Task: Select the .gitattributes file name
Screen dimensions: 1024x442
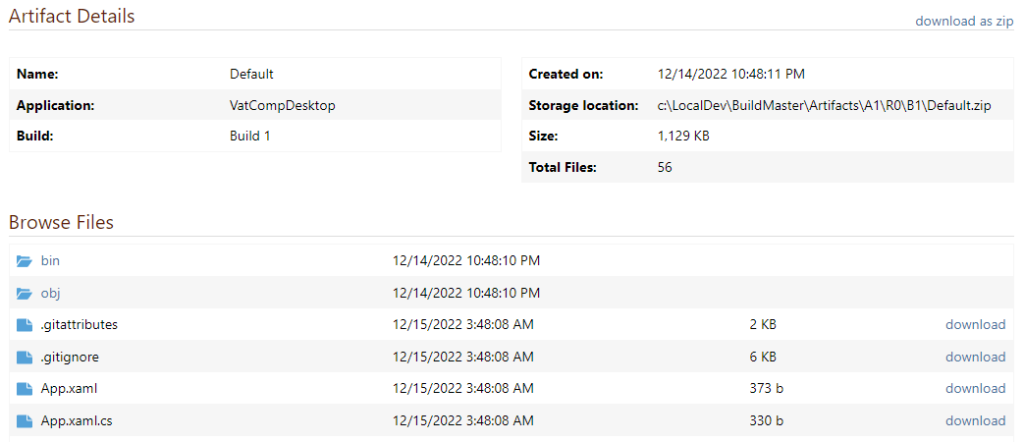Action: coord(80,325)
